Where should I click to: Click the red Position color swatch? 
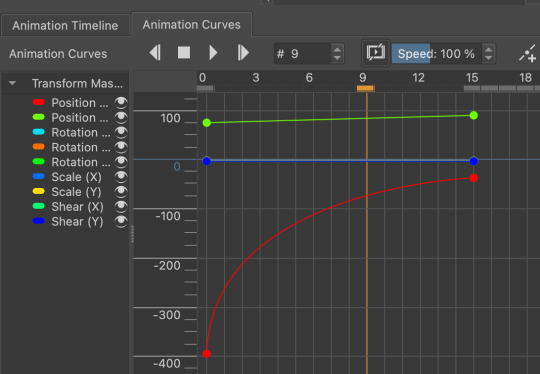(39, 102)
